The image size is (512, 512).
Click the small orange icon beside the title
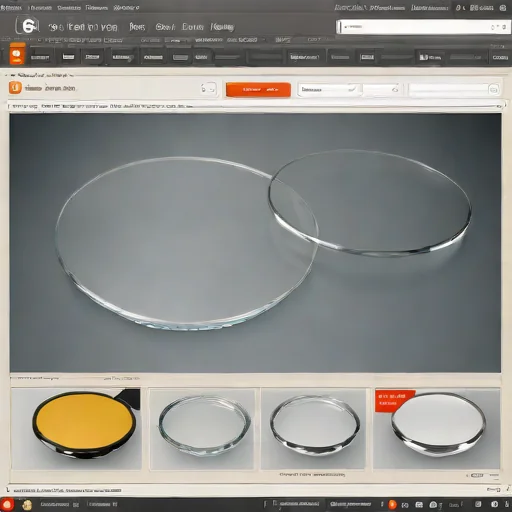pyautogui.click(x=15, y=88)
